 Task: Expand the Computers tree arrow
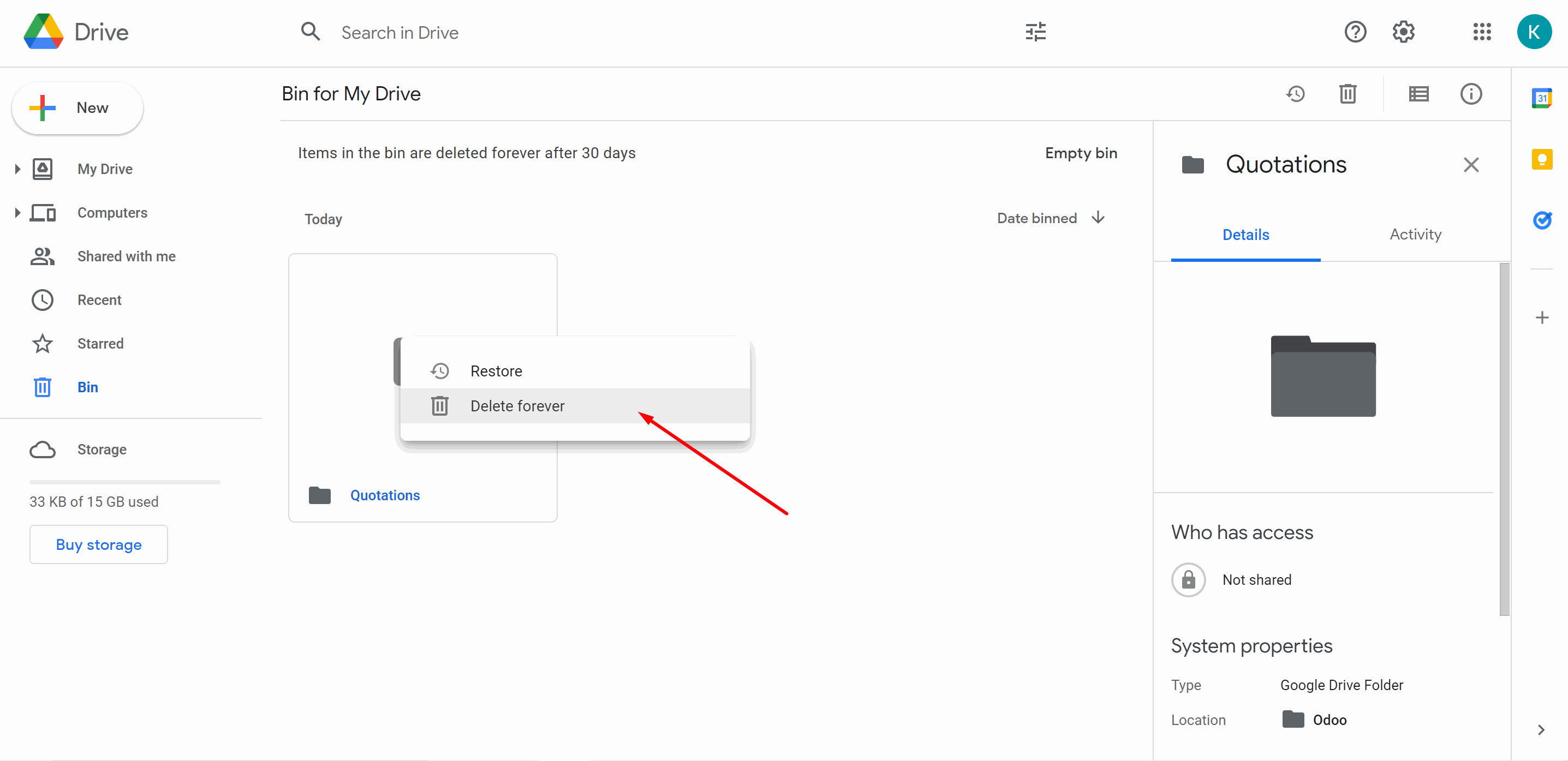(x=17, y=213)
